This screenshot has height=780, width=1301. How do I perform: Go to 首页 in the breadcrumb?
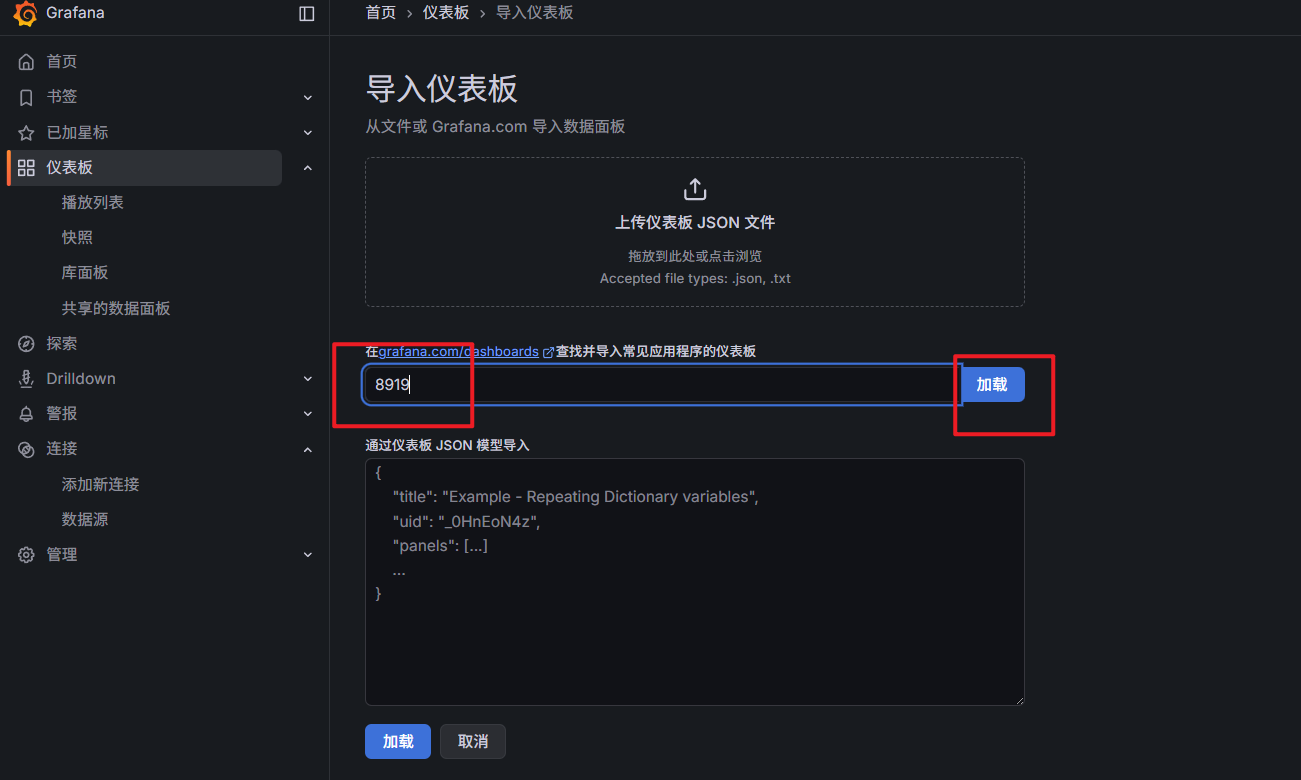coord(381,13)
